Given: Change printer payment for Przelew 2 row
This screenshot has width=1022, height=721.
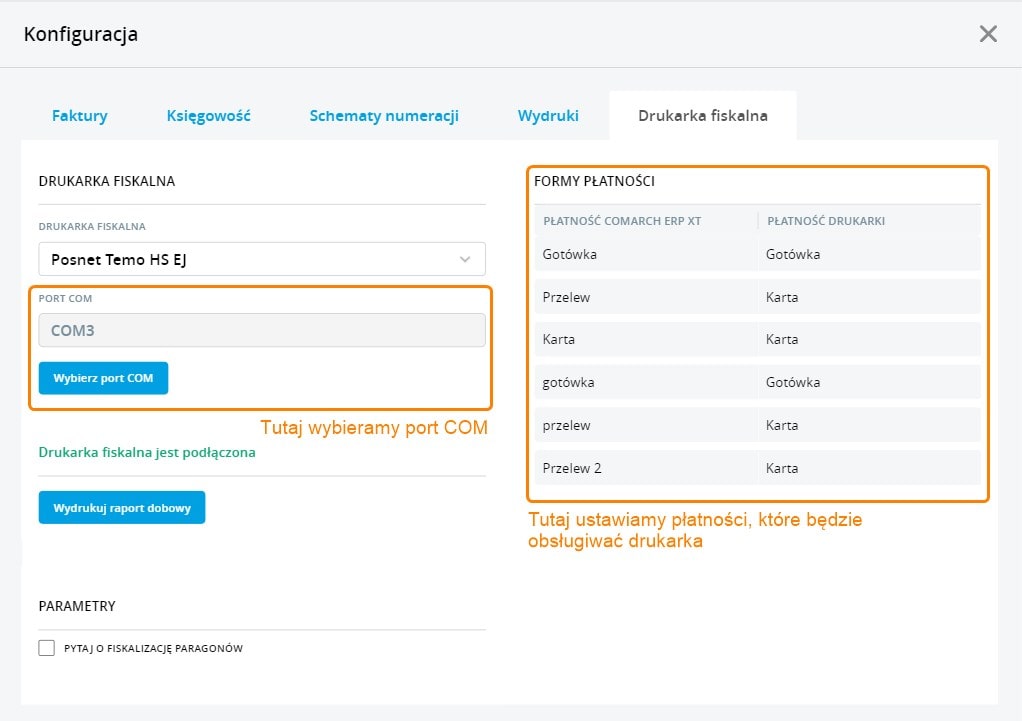Looking at the screenshot, I should [x=868, y=468].
